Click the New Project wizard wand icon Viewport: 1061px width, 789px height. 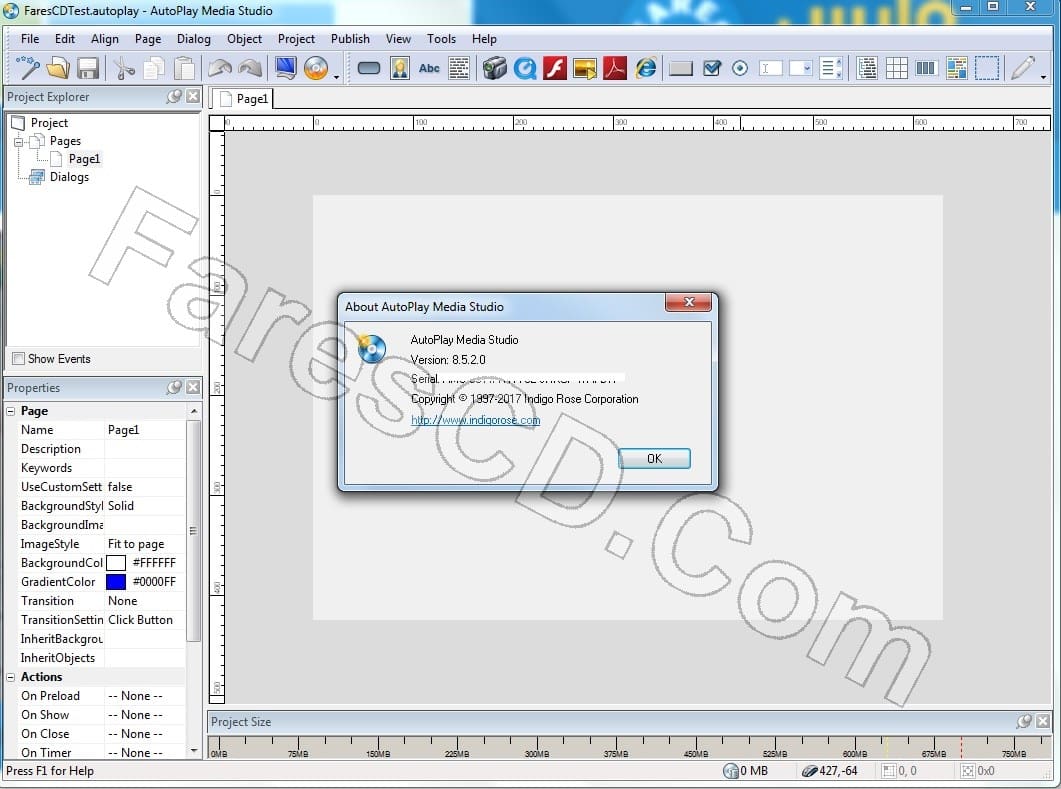click(28, 68)
